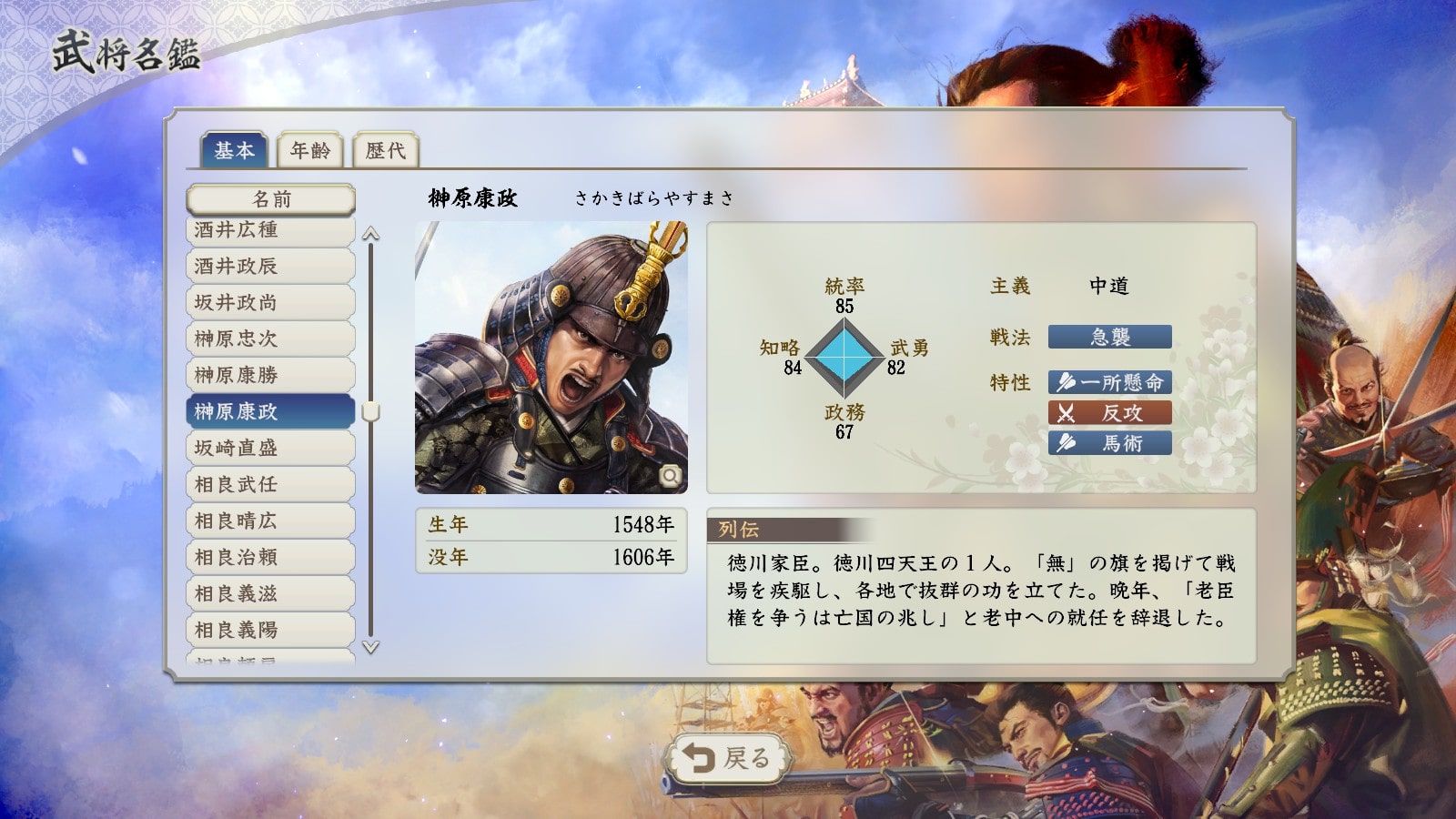Screen dimensions: 1456x819
Task: Choose 坂崎直盛 from the name list
Action: [271, 448]
